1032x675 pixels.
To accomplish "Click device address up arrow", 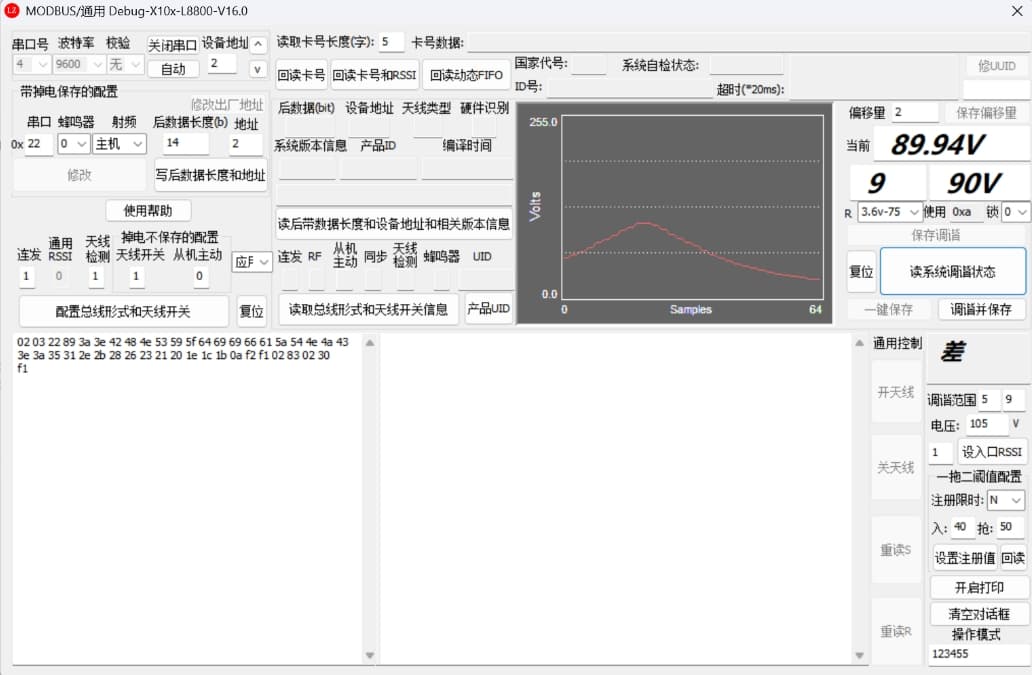I will pos(258,45).
